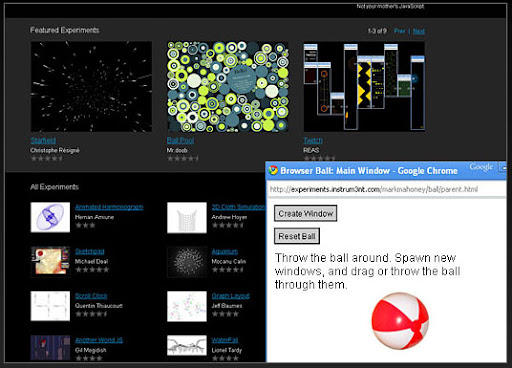Open the Sketchpad experiment link
Screen dimensions: 512x368
(90, 251)
